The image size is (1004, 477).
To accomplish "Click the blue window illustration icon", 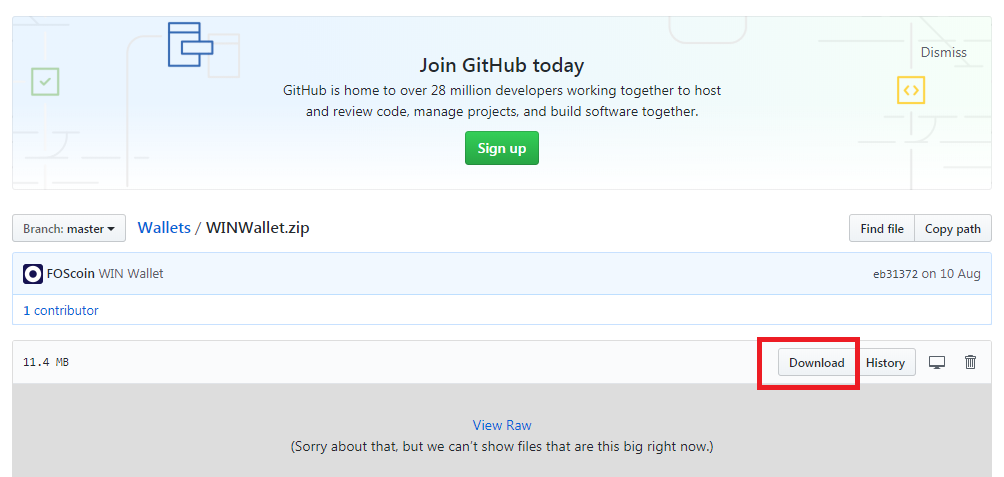I will (189, 44).
